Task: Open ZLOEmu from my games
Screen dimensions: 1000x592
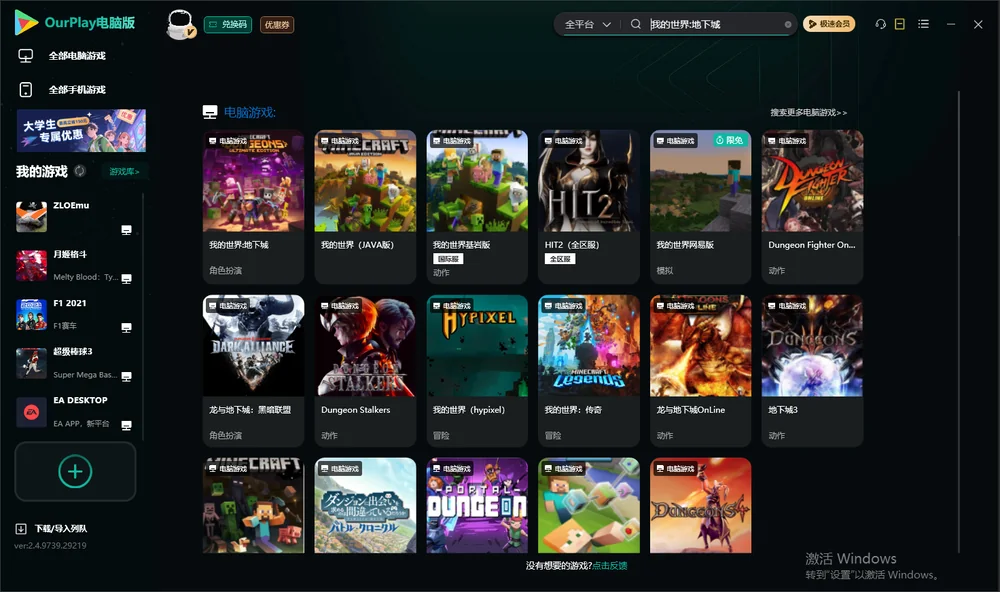Action: pyautogui.click(x=75, y=217)
